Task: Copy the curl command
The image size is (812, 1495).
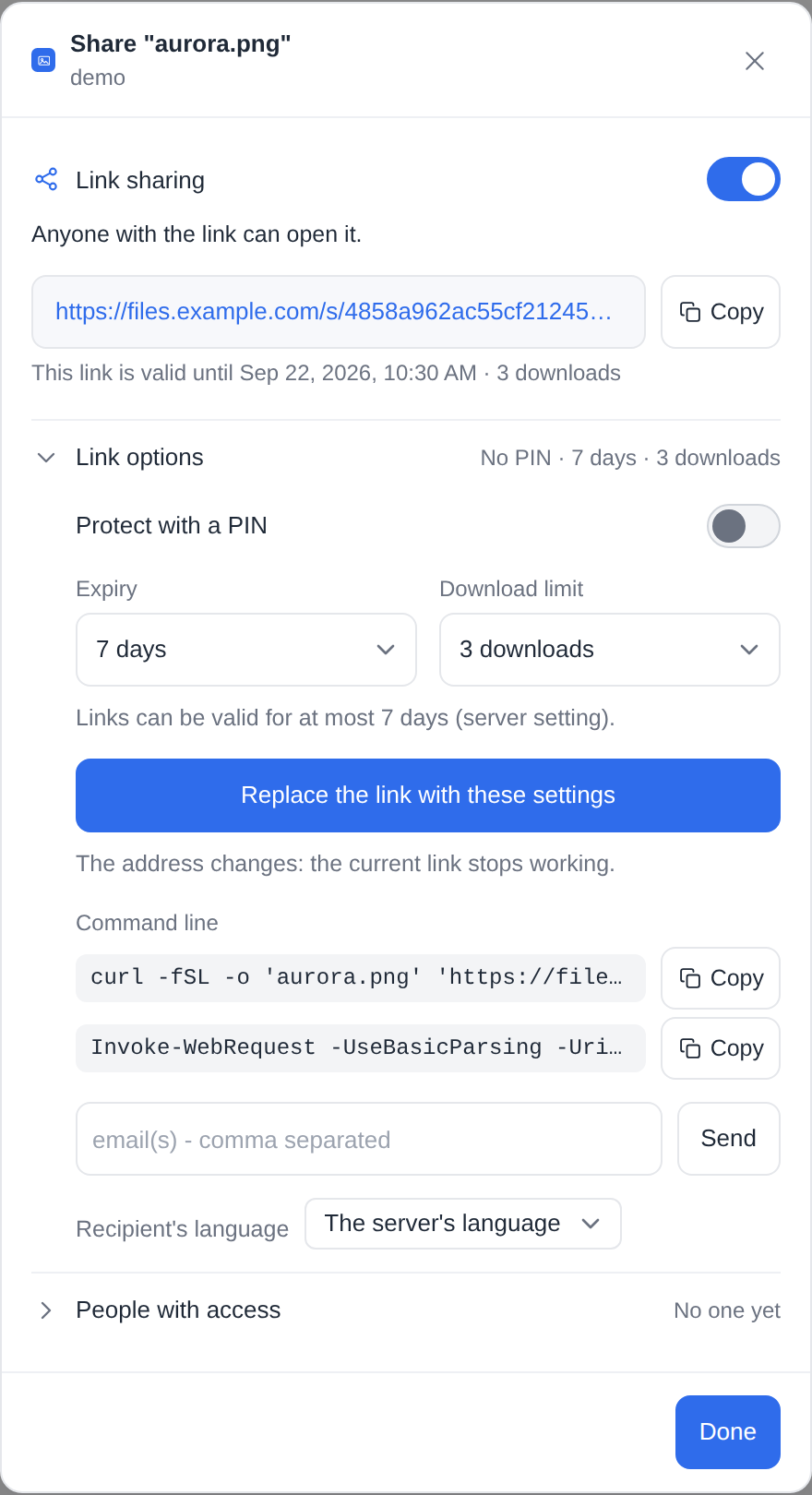Action: (721, 978)
